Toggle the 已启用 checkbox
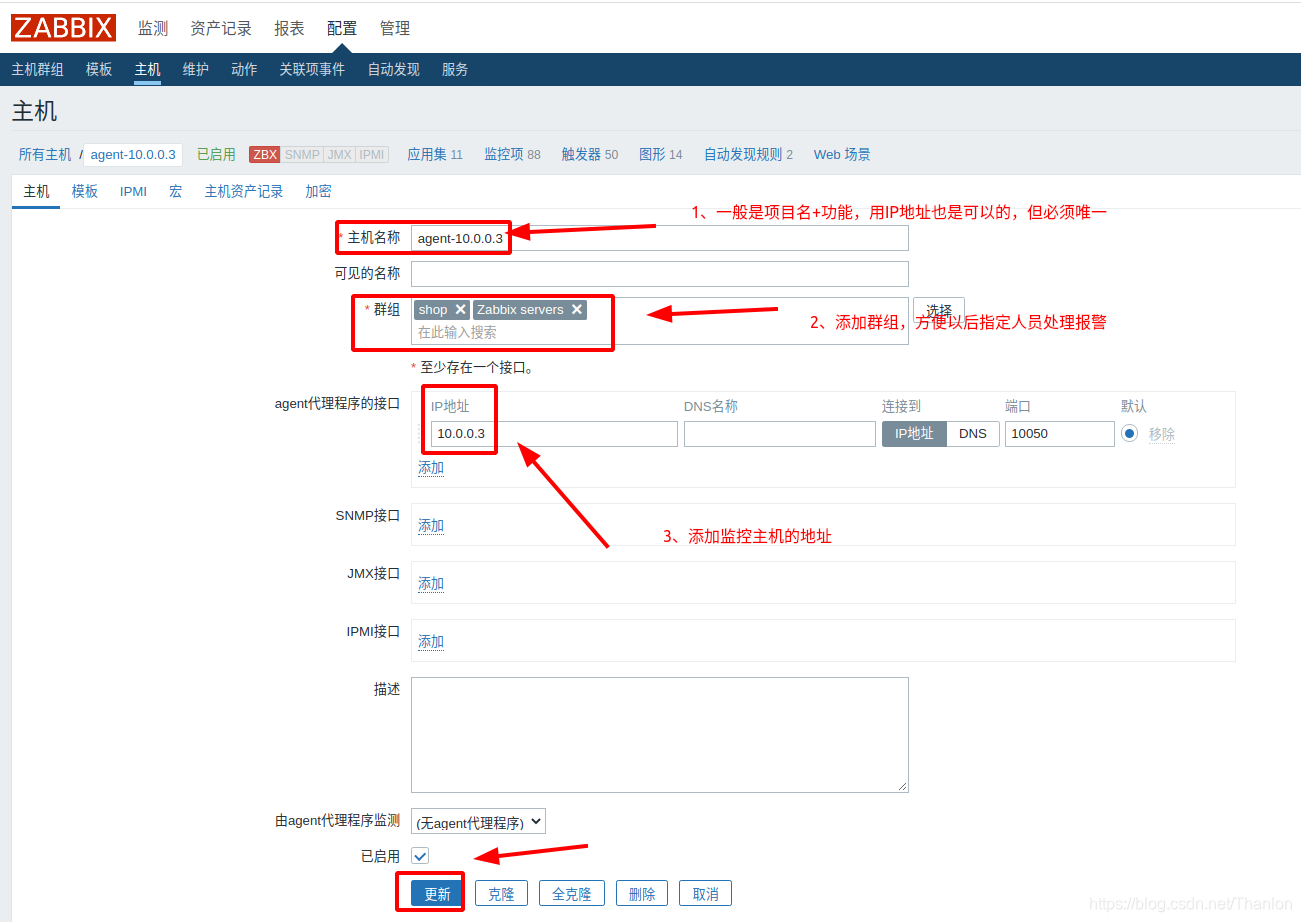Viewport: 1301px width, 922px height. (420, 856)
